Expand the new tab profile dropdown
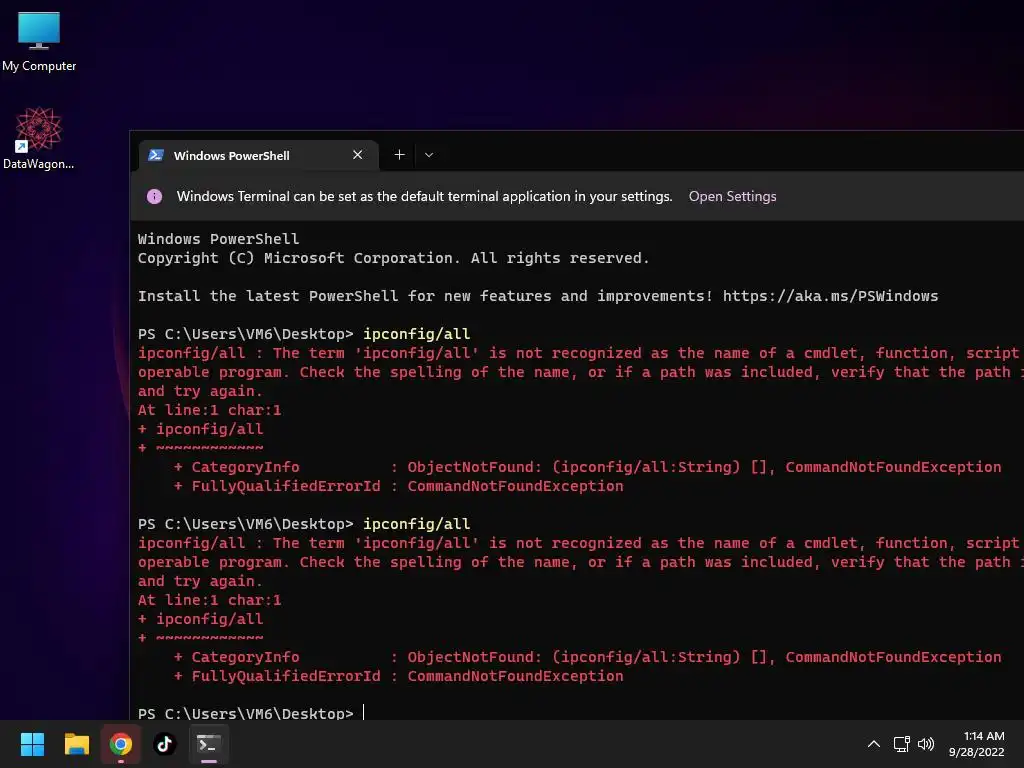 [x=429, y=155]
